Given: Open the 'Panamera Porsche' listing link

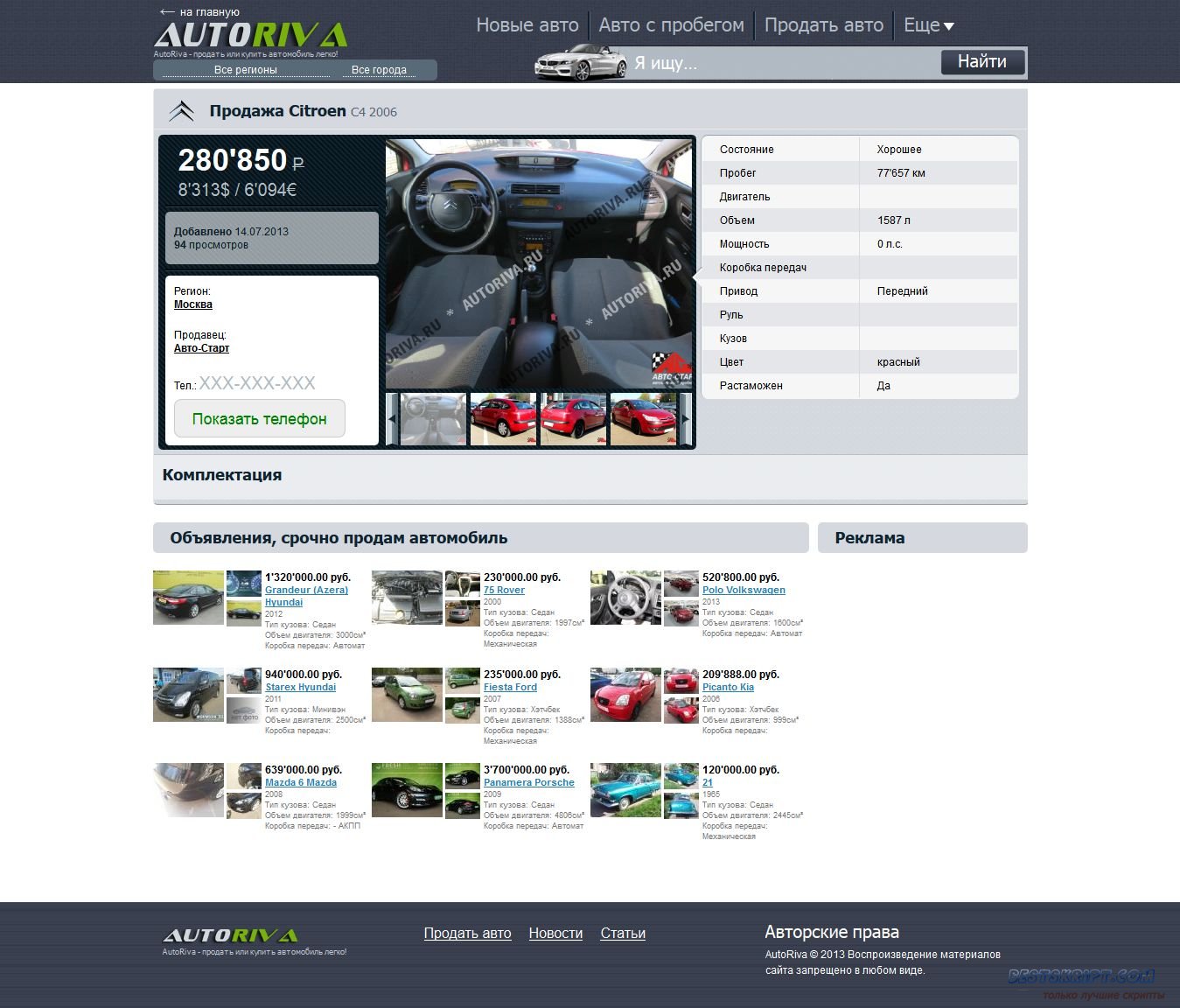Looking at the screenshot, I should [x=529, y=782].
